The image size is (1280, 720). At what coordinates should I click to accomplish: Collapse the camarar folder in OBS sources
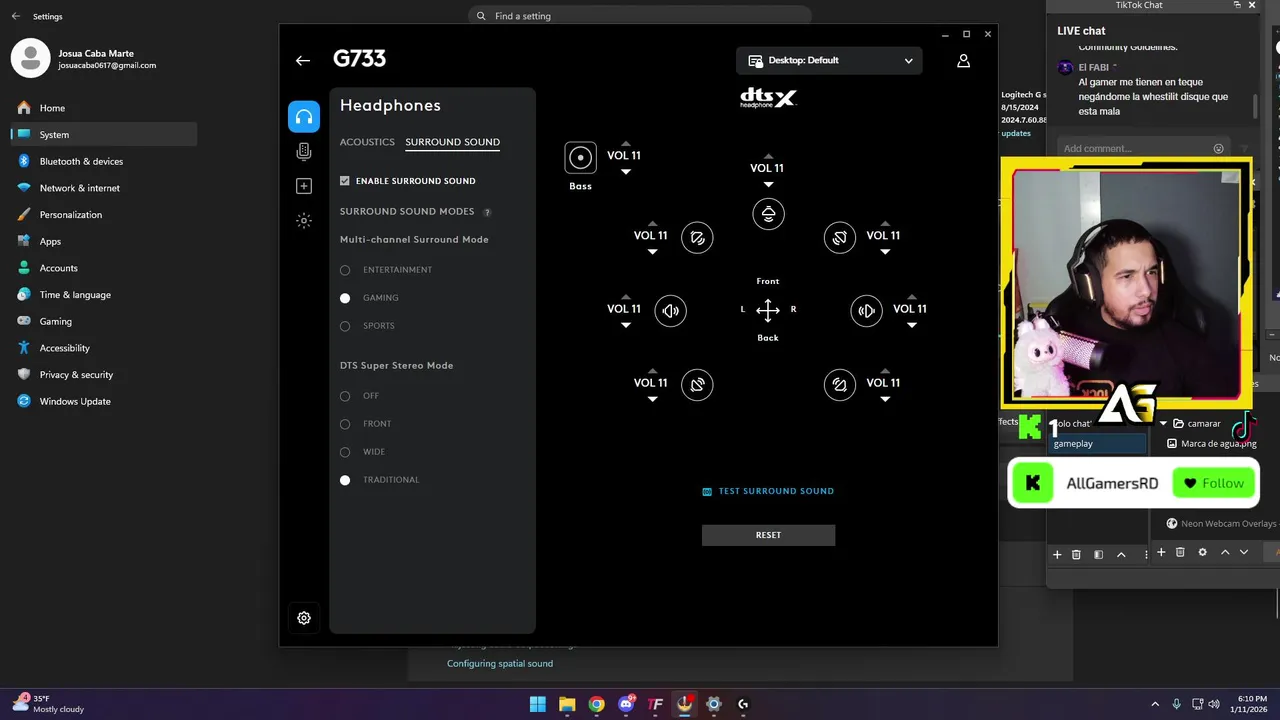pyautogui.click(x=1163, y=424)
